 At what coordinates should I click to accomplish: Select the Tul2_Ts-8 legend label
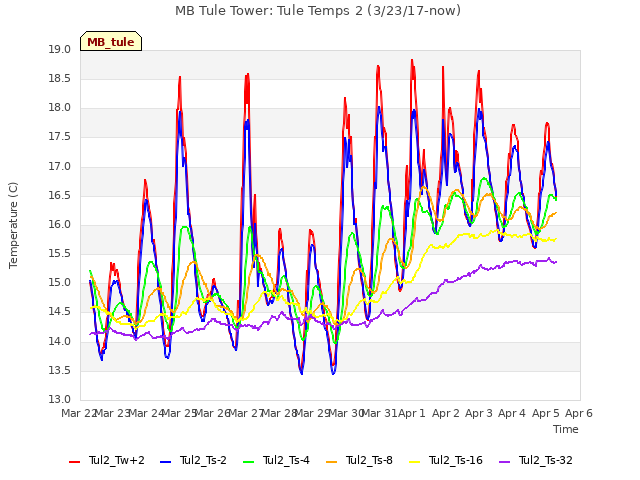click(369, 460)
